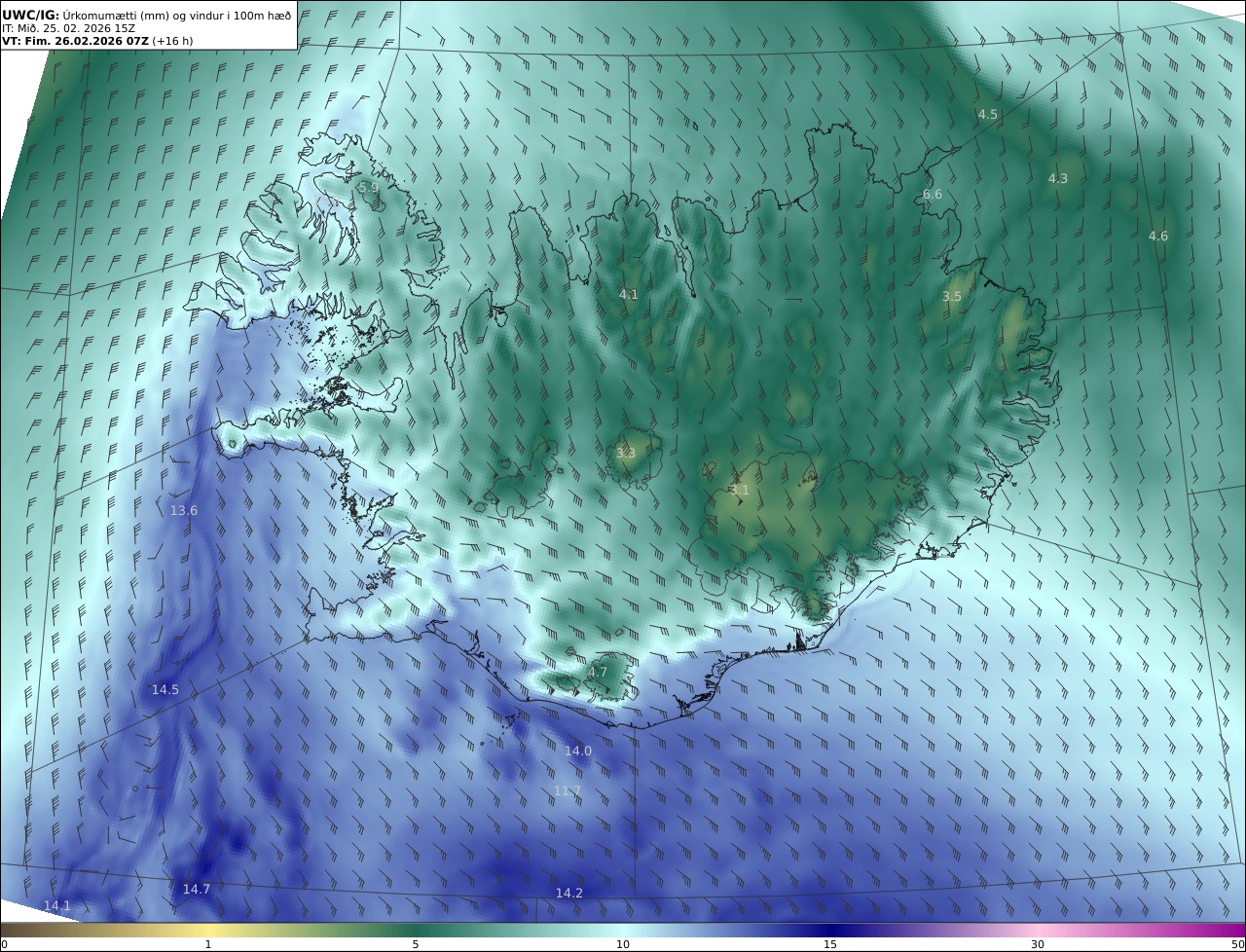Select the 10 tick on the color scale

(x=623, y=944)
